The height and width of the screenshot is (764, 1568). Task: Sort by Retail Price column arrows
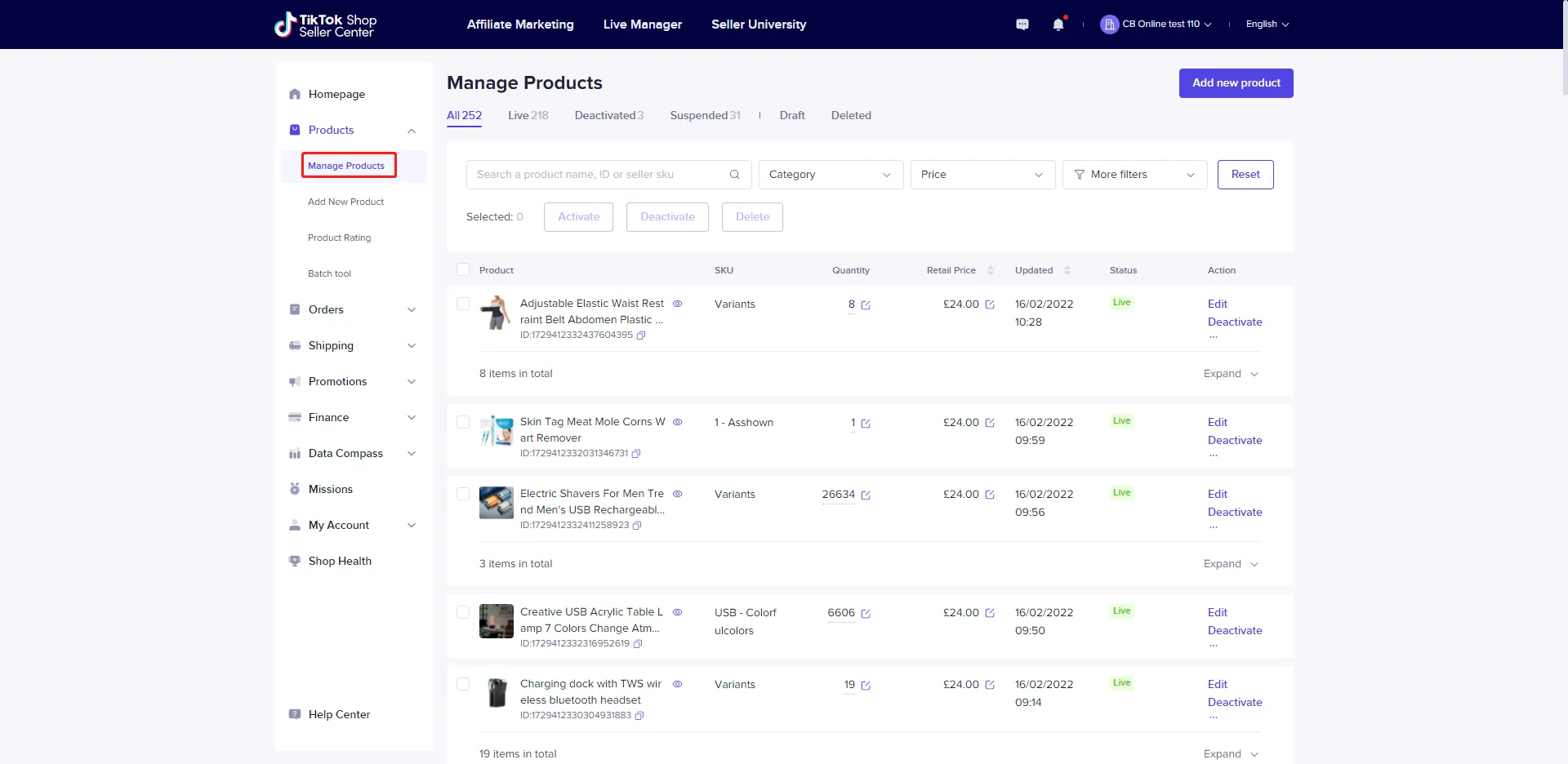tap(990, 270)
